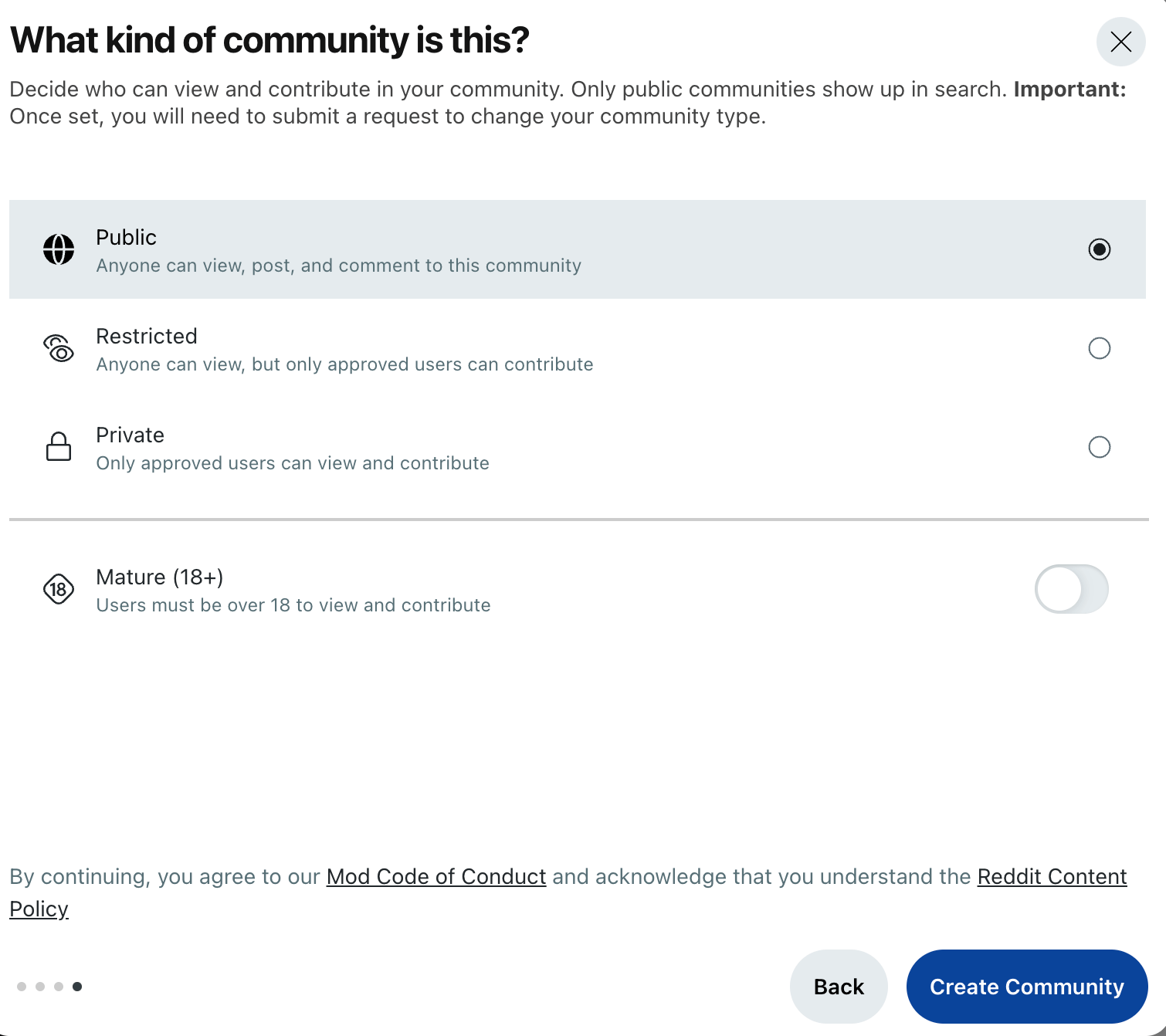Screen dimensions: 1166x1036
Task: Click the lock icon beside Private
Action: tap(59, 447)
